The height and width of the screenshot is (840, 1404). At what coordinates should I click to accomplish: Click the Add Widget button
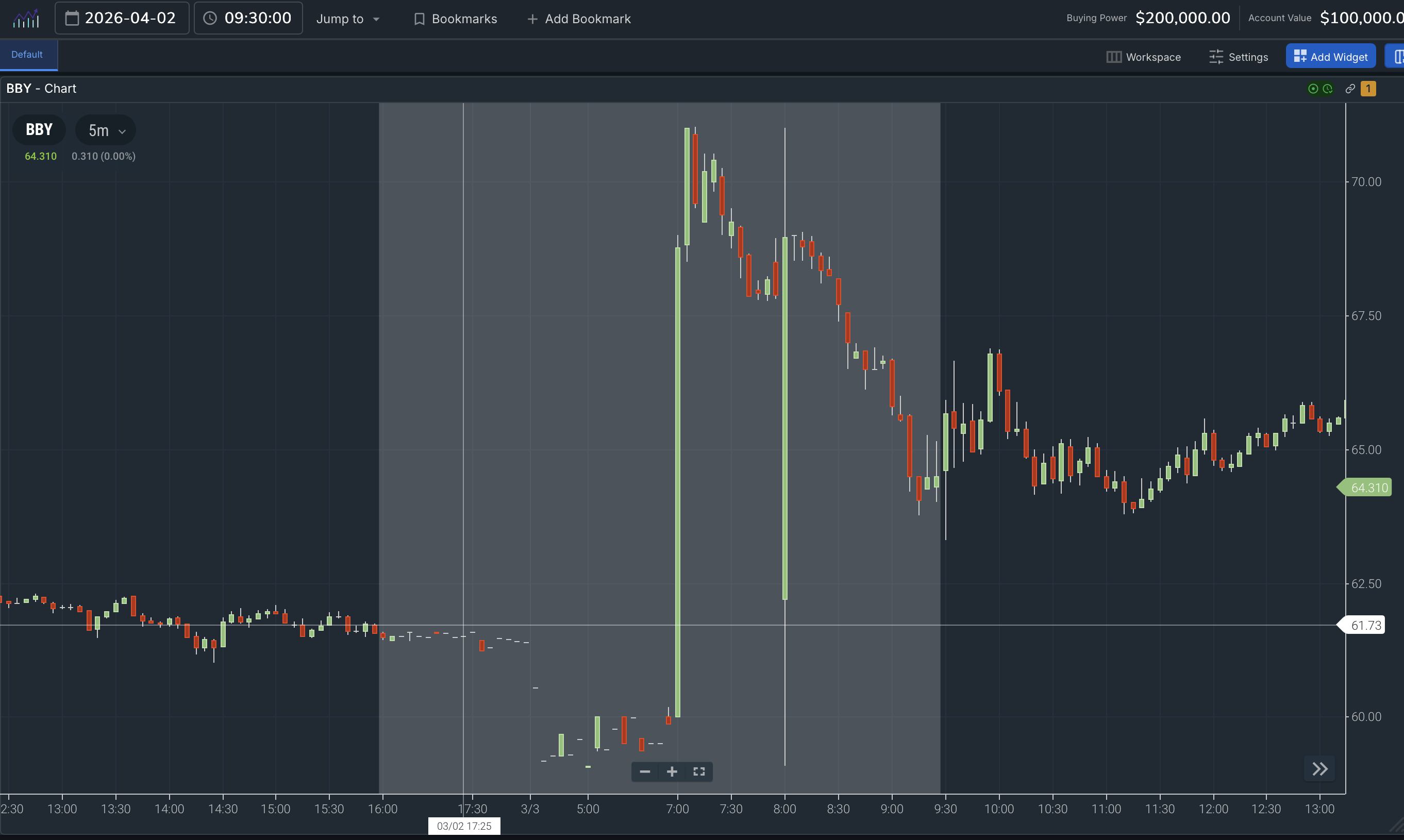(1330, 57)
